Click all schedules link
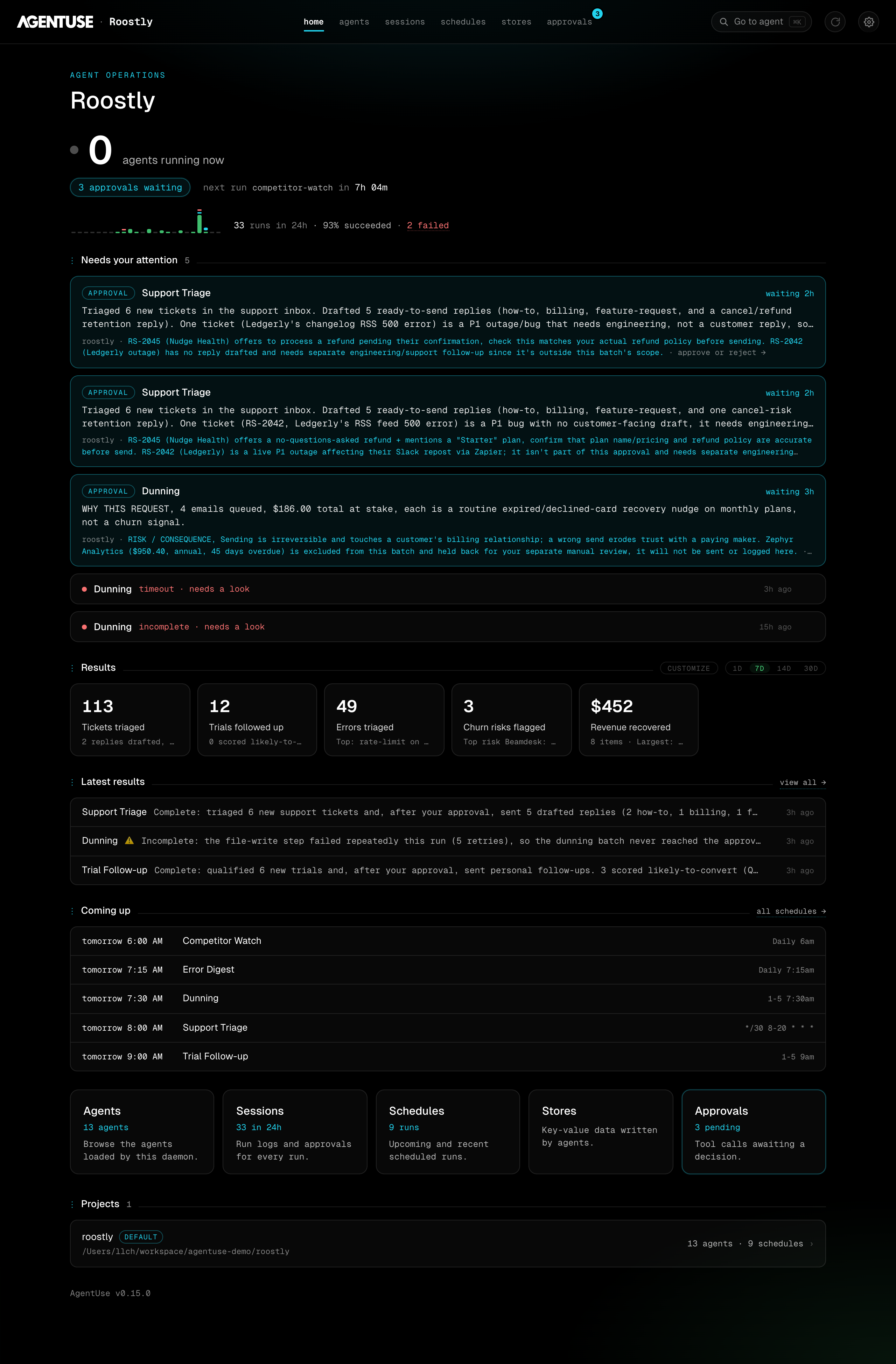This screenshot has width=896, height=1364. (791, 911)
